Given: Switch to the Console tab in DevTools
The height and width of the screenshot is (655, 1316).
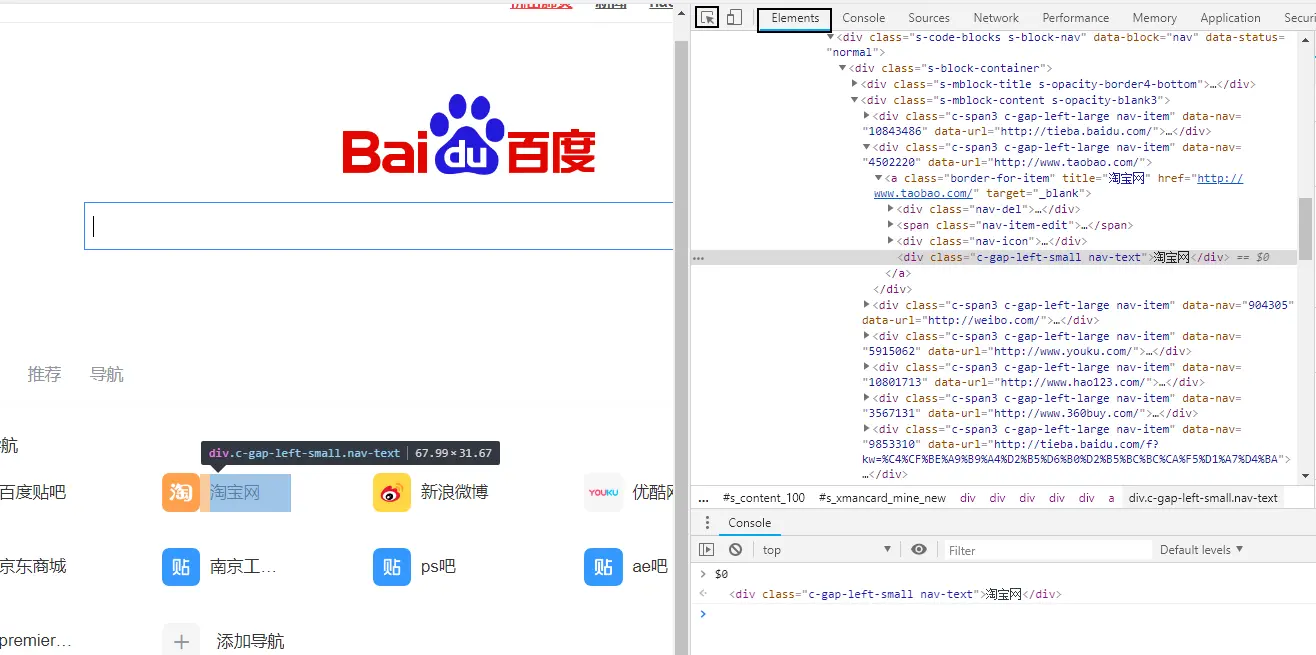Looking at the screenshot, I should (x=864, y=18).
